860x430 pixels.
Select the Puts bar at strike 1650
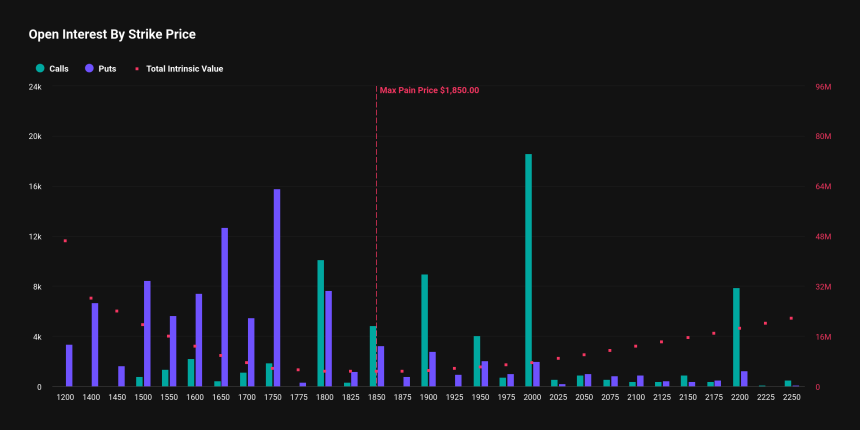(225, 307)
